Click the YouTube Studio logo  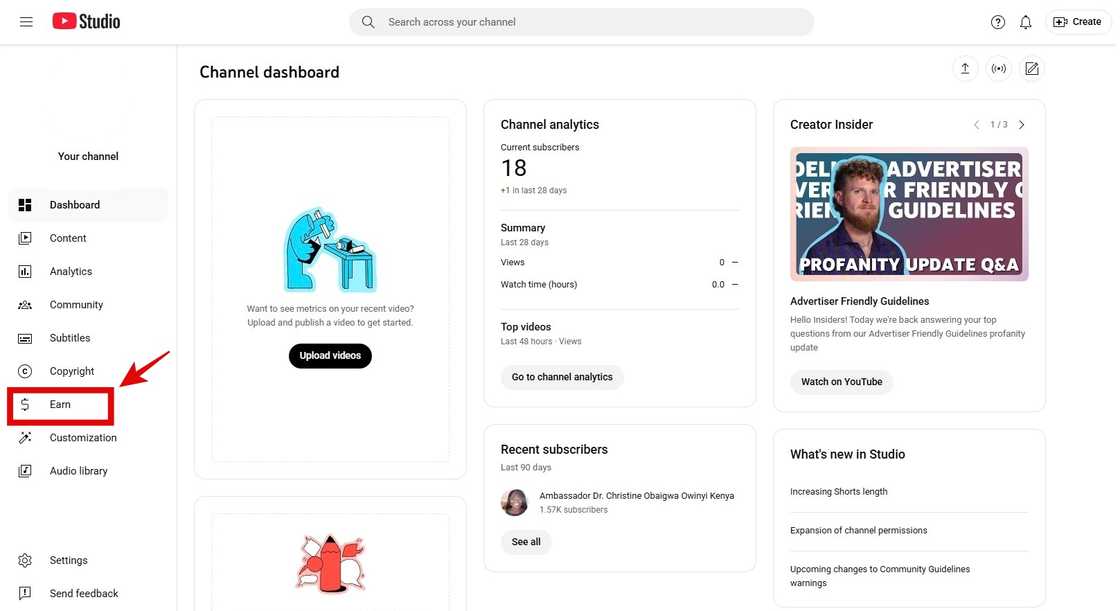pyautogui.click(x=86, y=21)
